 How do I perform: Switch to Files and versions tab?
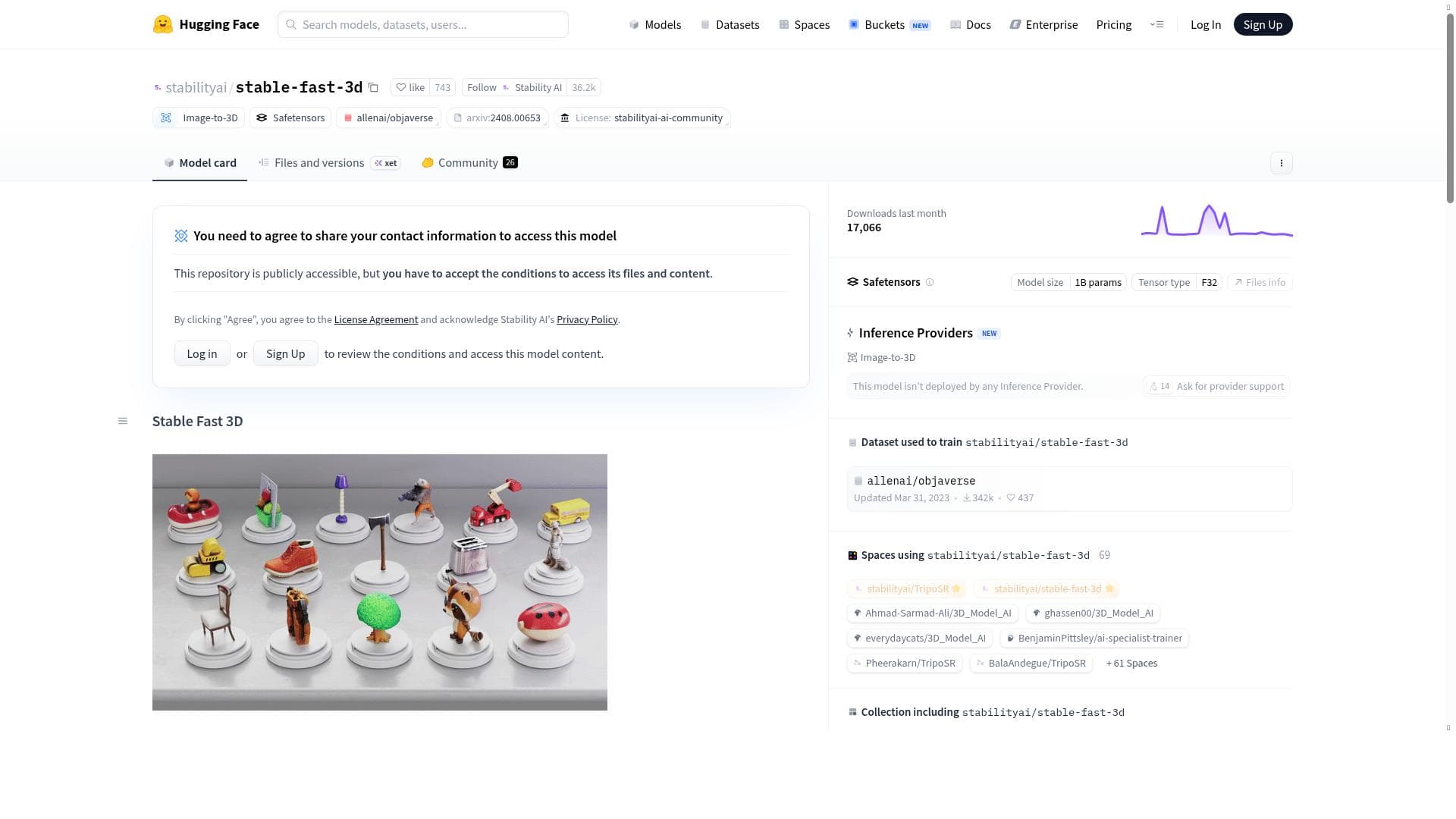click(x=318, y=163)
